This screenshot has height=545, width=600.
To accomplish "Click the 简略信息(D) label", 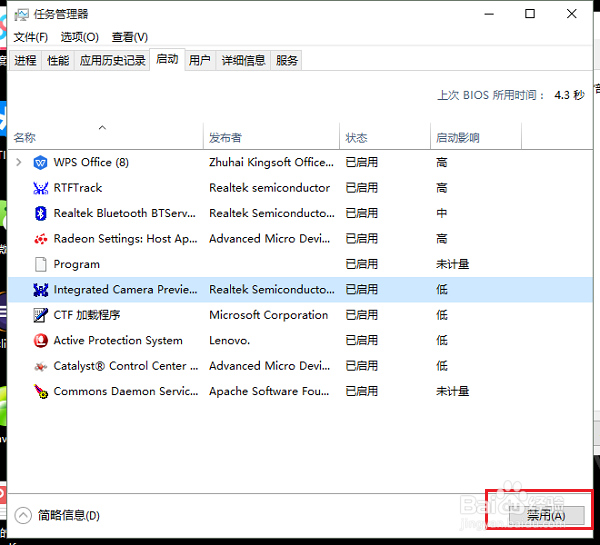I will click(x=69, y=516).
